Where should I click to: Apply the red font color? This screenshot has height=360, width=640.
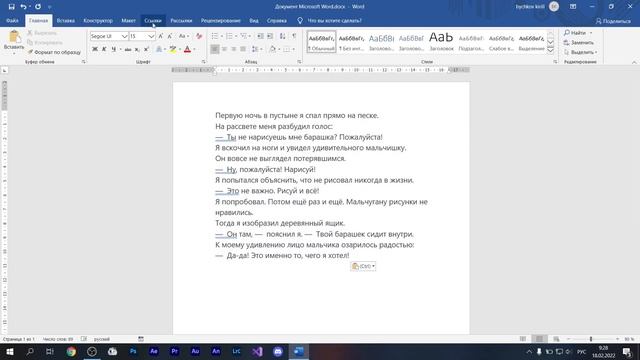click(187, 49)
